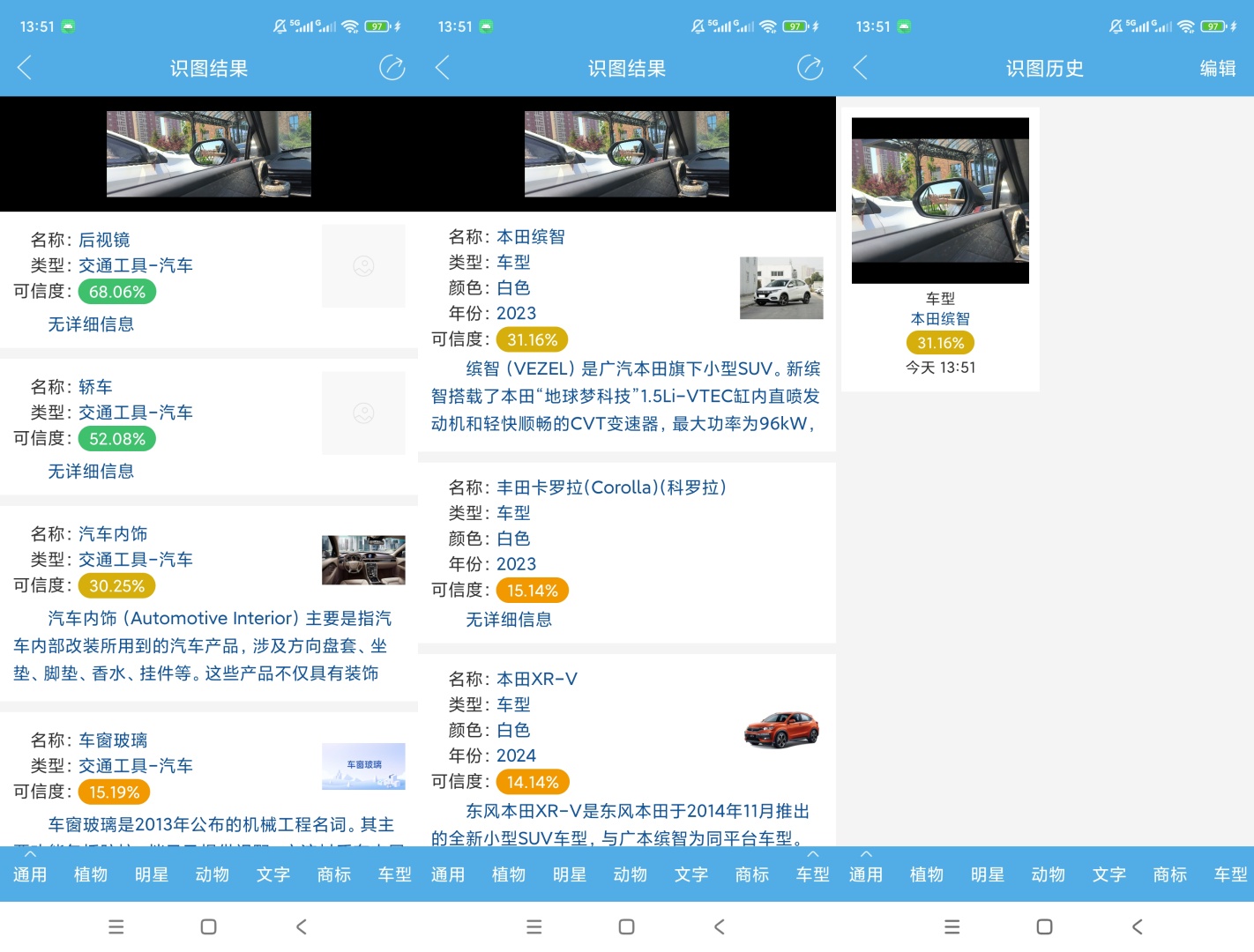Screen dimensions: 1254x952
Task: Tap the 丰田卡罗拉(Corolla)(科罗拉) result name
Action: tap(611, 487)
